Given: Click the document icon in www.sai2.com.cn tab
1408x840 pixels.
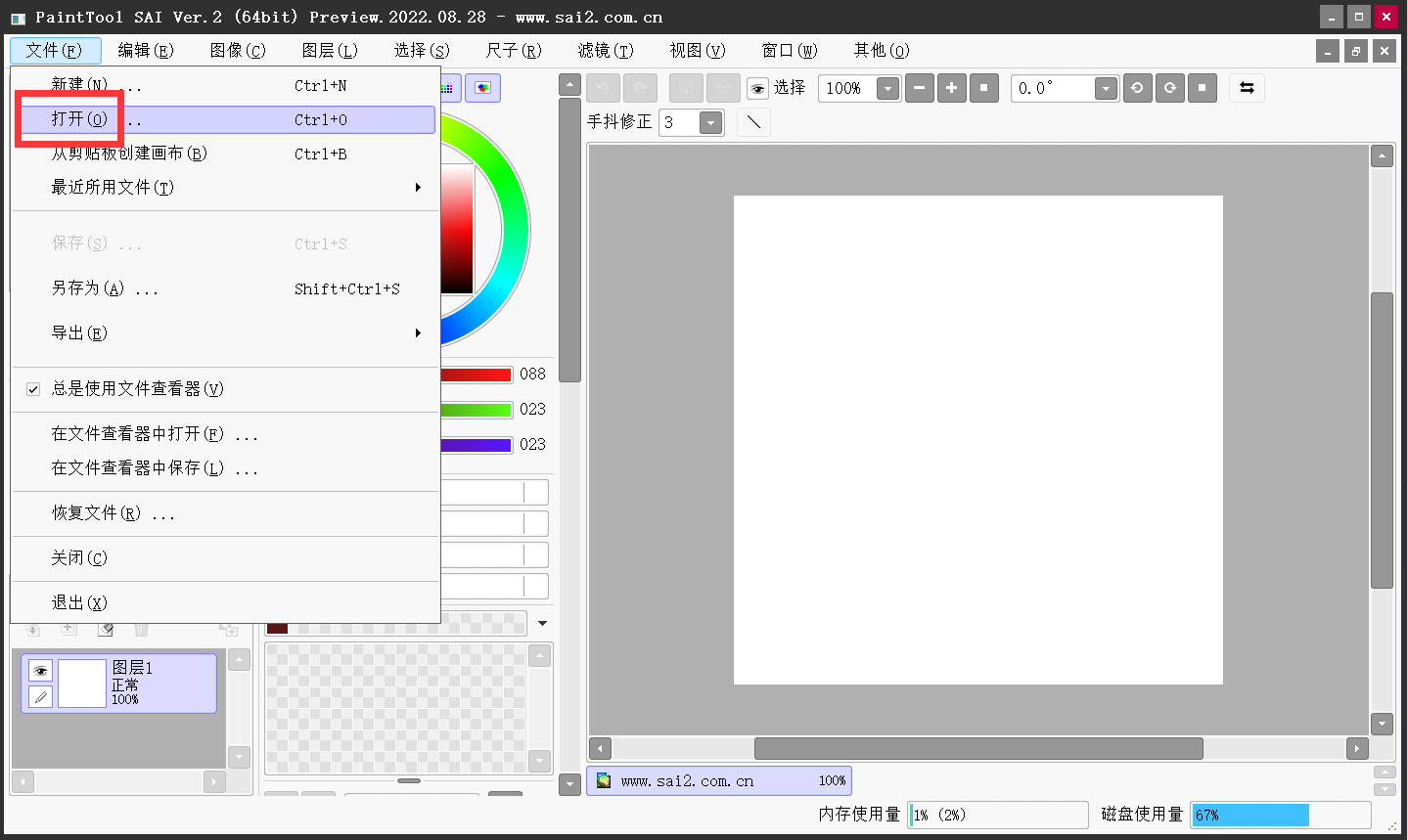Looking at the screenshot, I should click(604, 780).
